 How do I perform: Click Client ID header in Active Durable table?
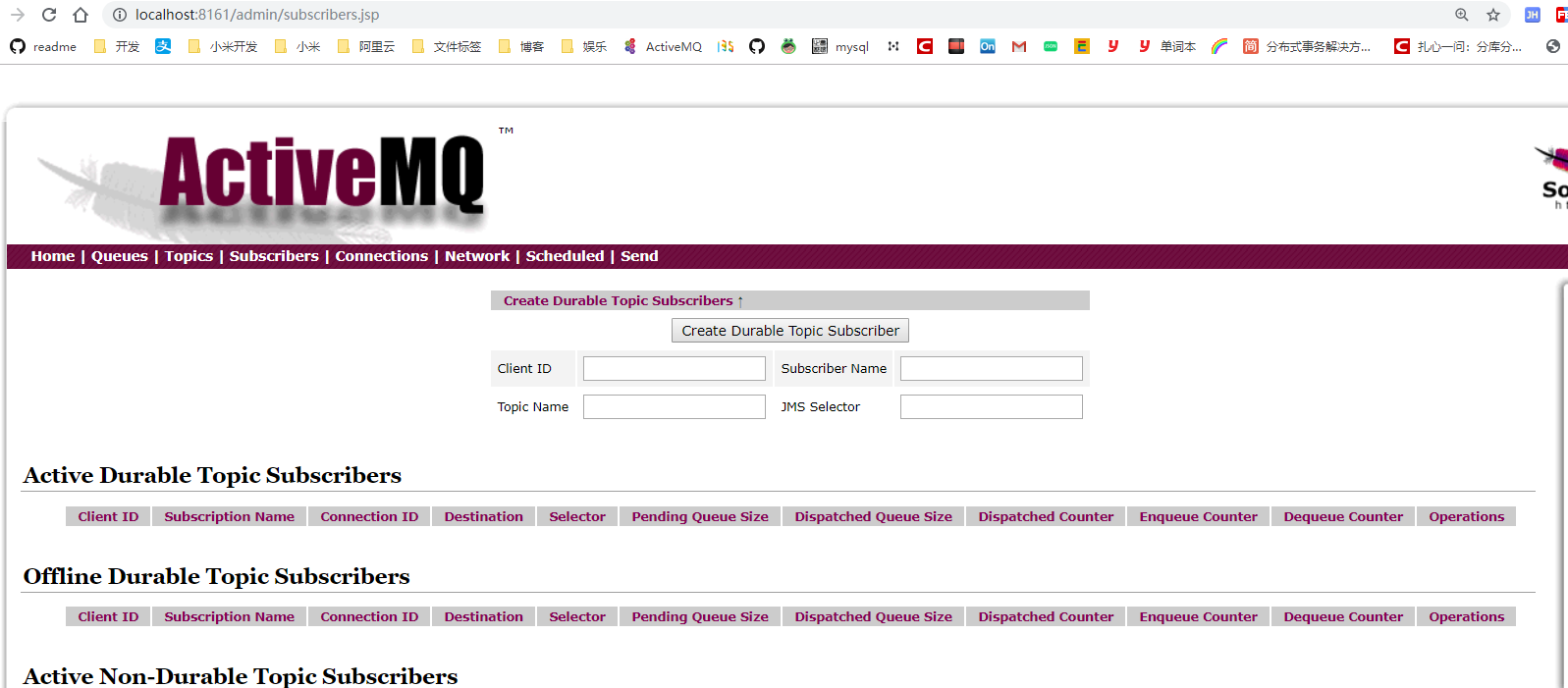click(x=108, y=517)
